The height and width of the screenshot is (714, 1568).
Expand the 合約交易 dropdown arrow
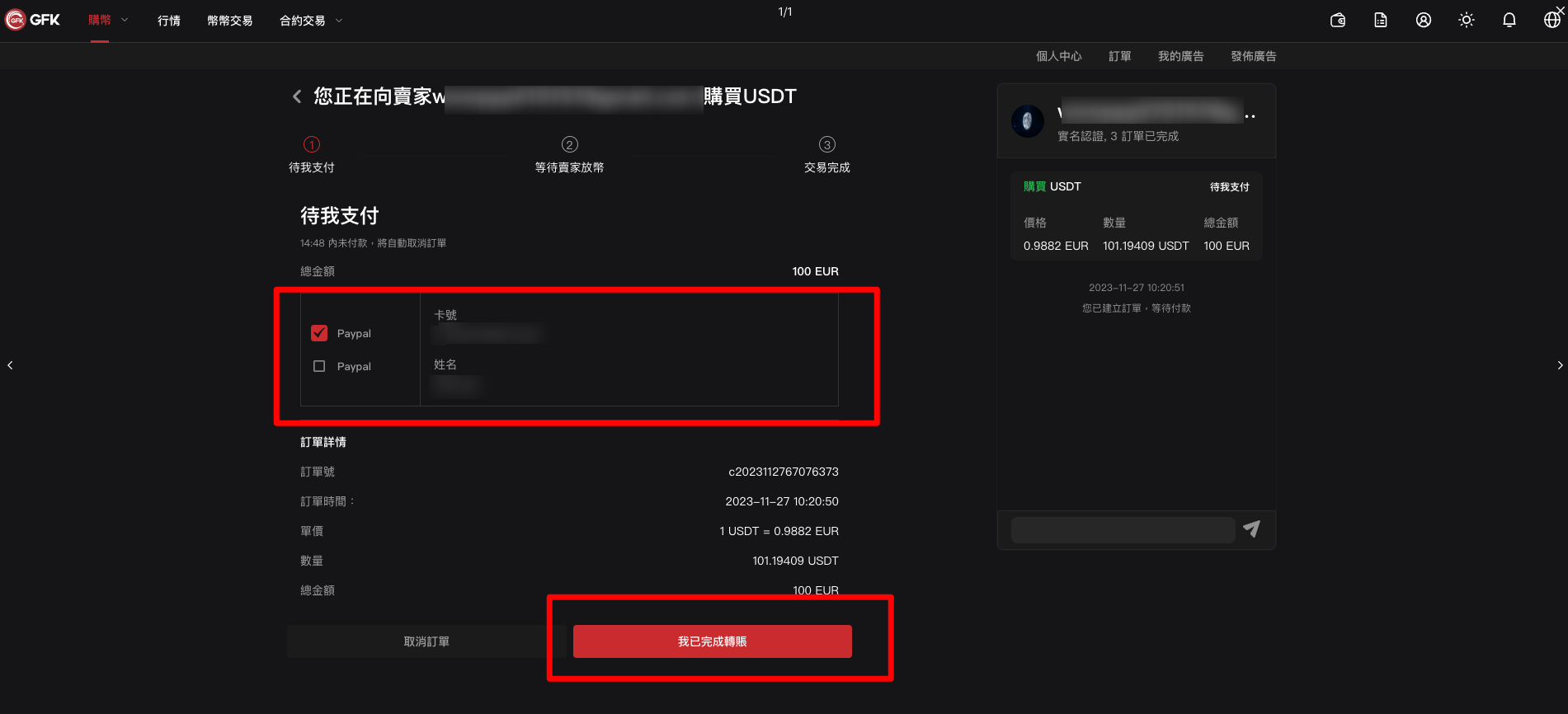[x=339, y=21]
